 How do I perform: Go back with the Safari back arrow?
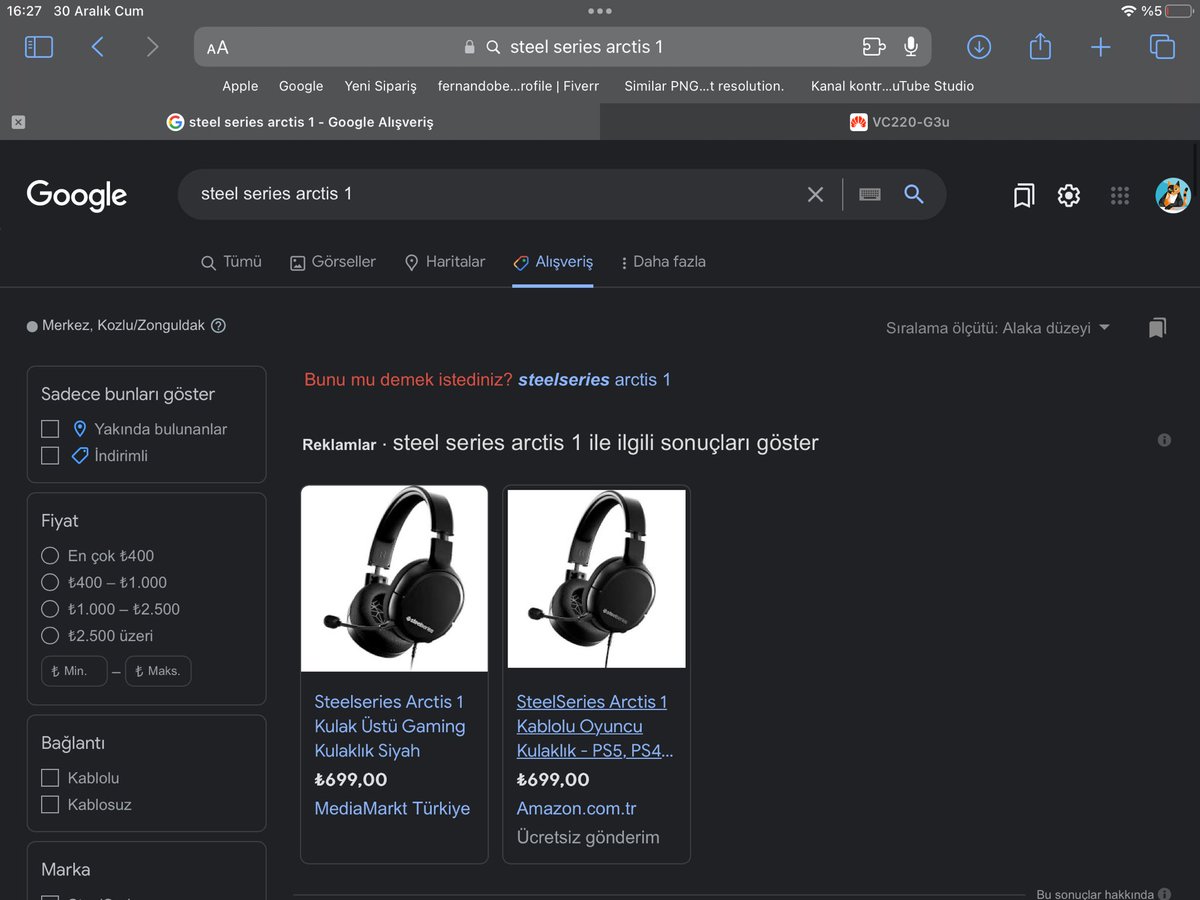97,47
